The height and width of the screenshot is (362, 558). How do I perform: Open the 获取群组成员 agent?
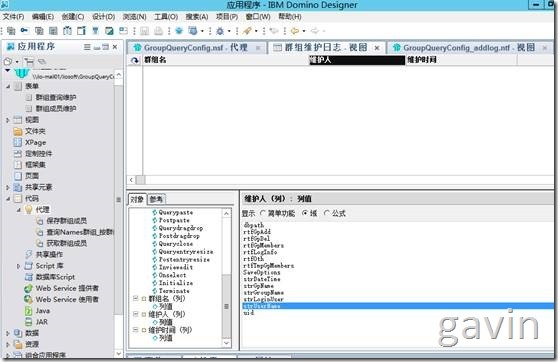pyautogui.click(x=67, y=243)
